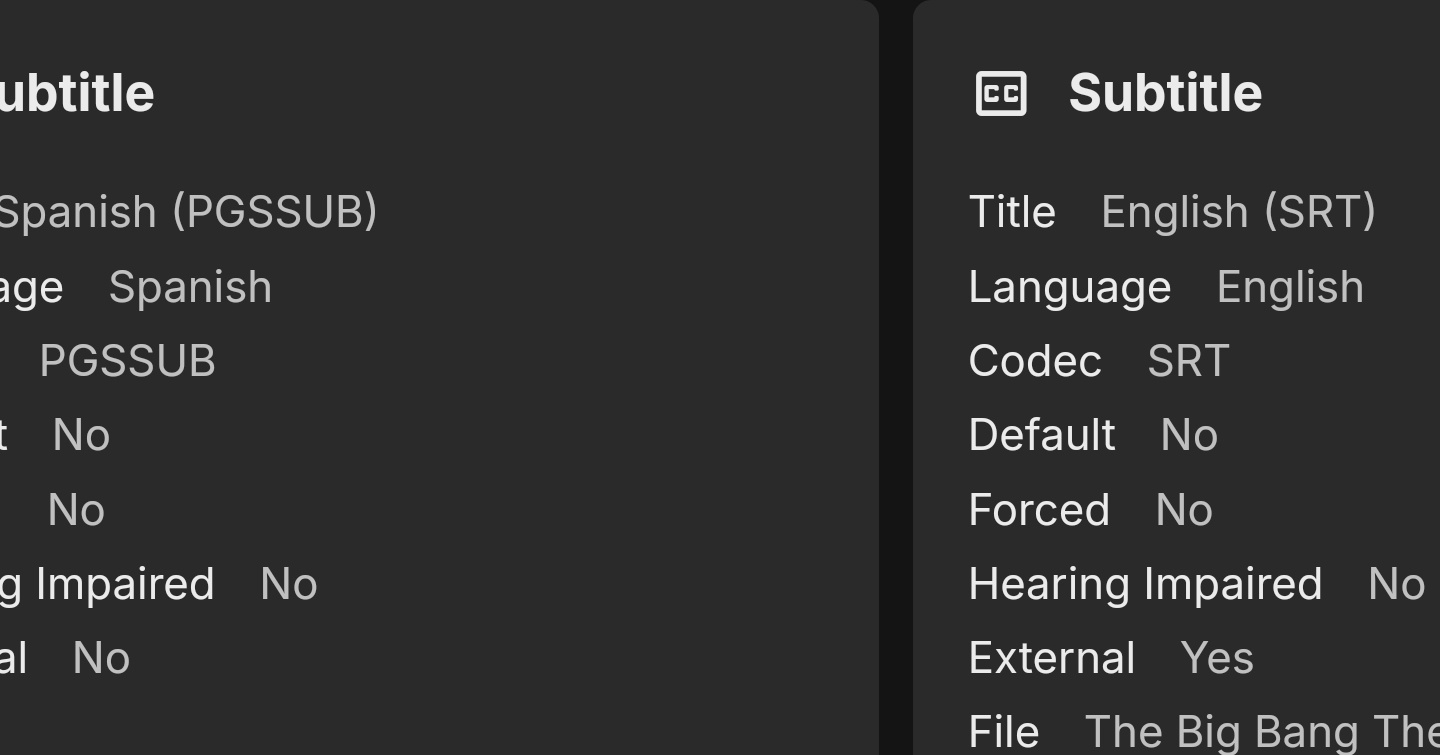Click the Forced No value for English

point(1184,510)
